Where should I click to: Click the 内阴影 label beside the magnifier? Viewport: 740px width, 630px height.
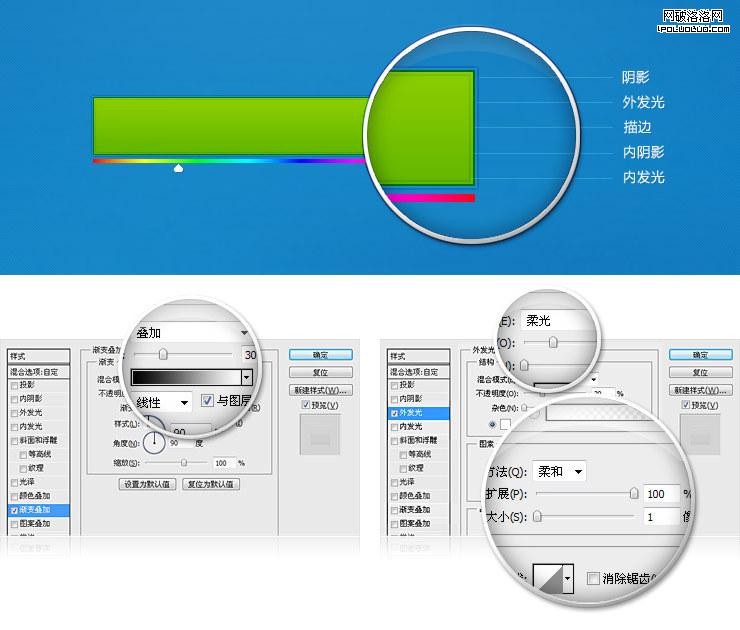643,152
